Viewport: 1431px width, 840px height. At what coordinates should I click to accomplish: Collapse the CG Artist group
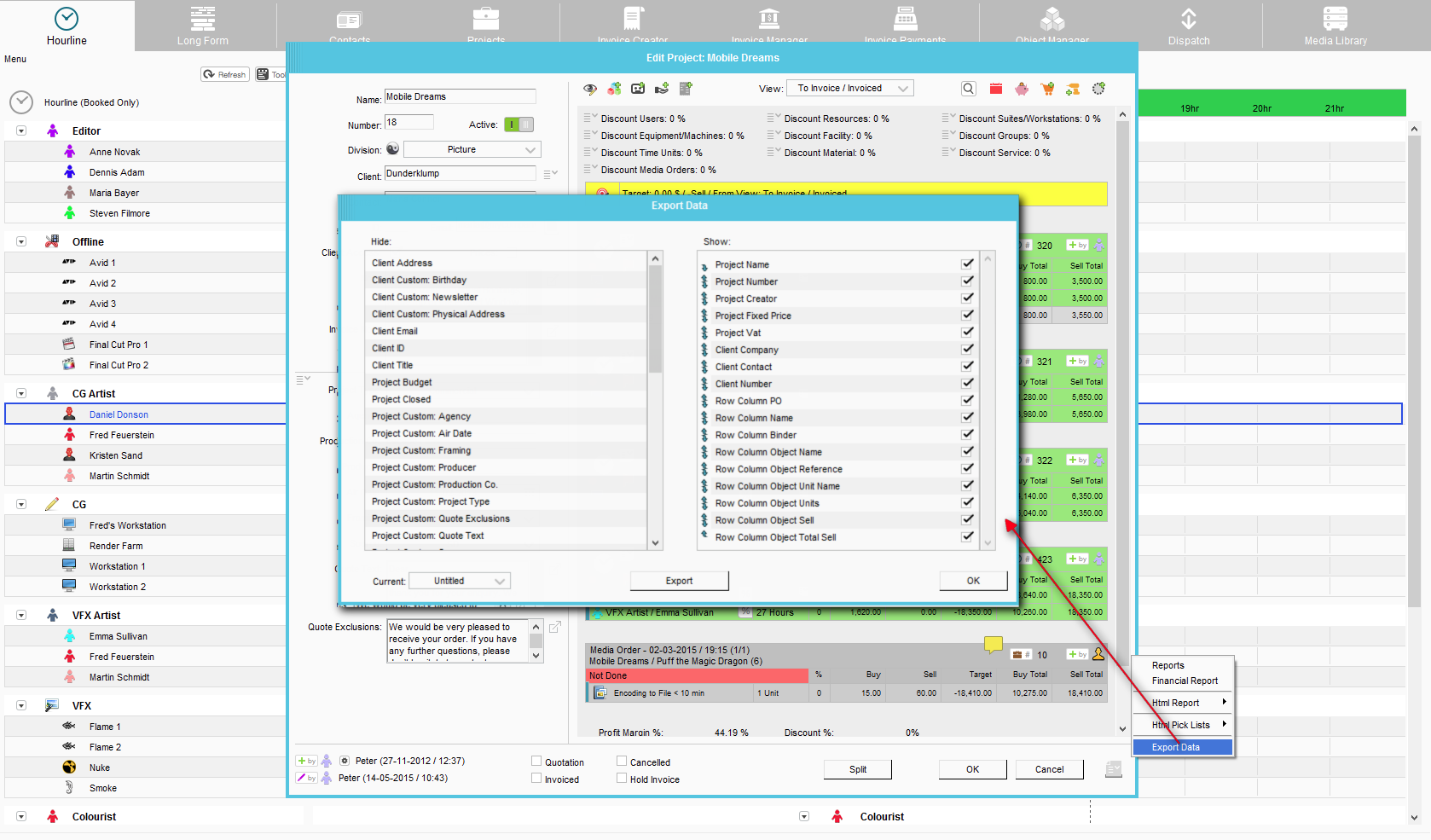20,393
